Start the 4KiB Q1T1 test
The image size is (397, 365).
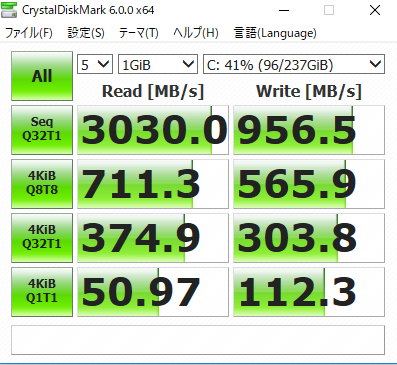pos(42,292)
